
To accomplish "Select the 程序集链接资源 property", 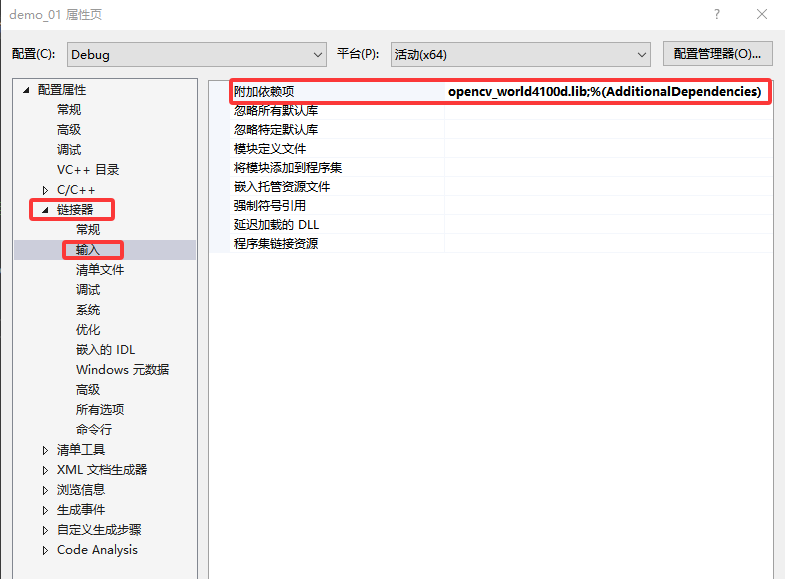I will tap(276, 244).
